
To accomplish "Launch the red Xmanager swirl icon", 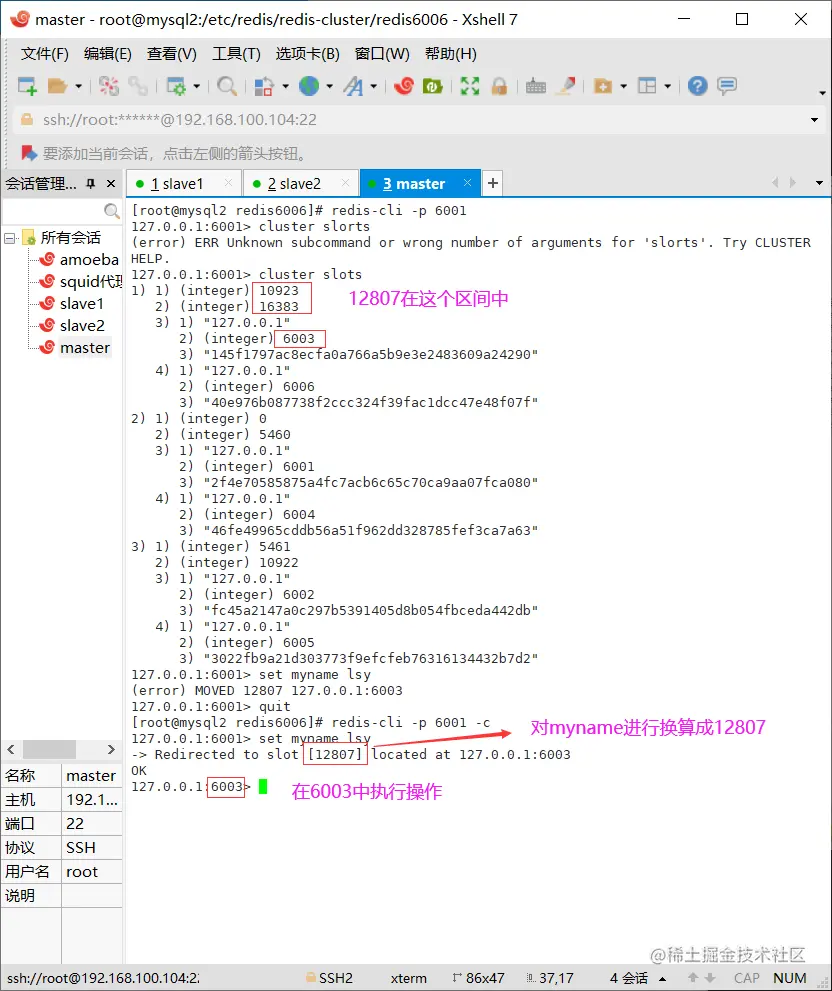I will [403, 86].
